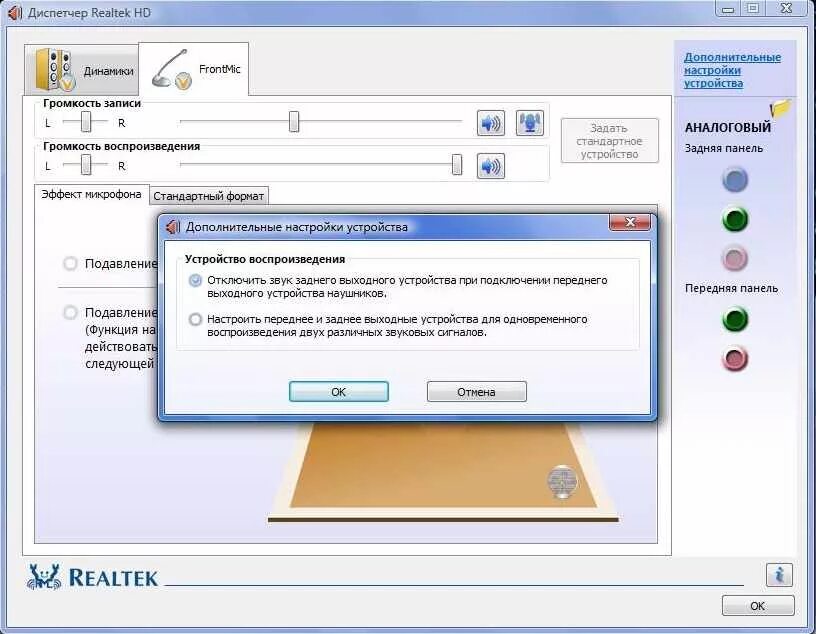Select mute rear output device option
Viewport: 816px width, 634px height.
pyautogui.click(x=195, y=281)
